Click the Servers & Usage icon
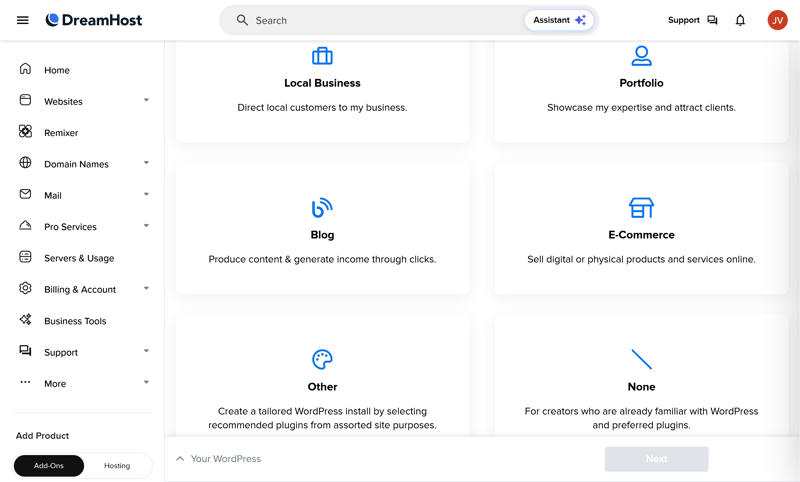 point(25,257)
